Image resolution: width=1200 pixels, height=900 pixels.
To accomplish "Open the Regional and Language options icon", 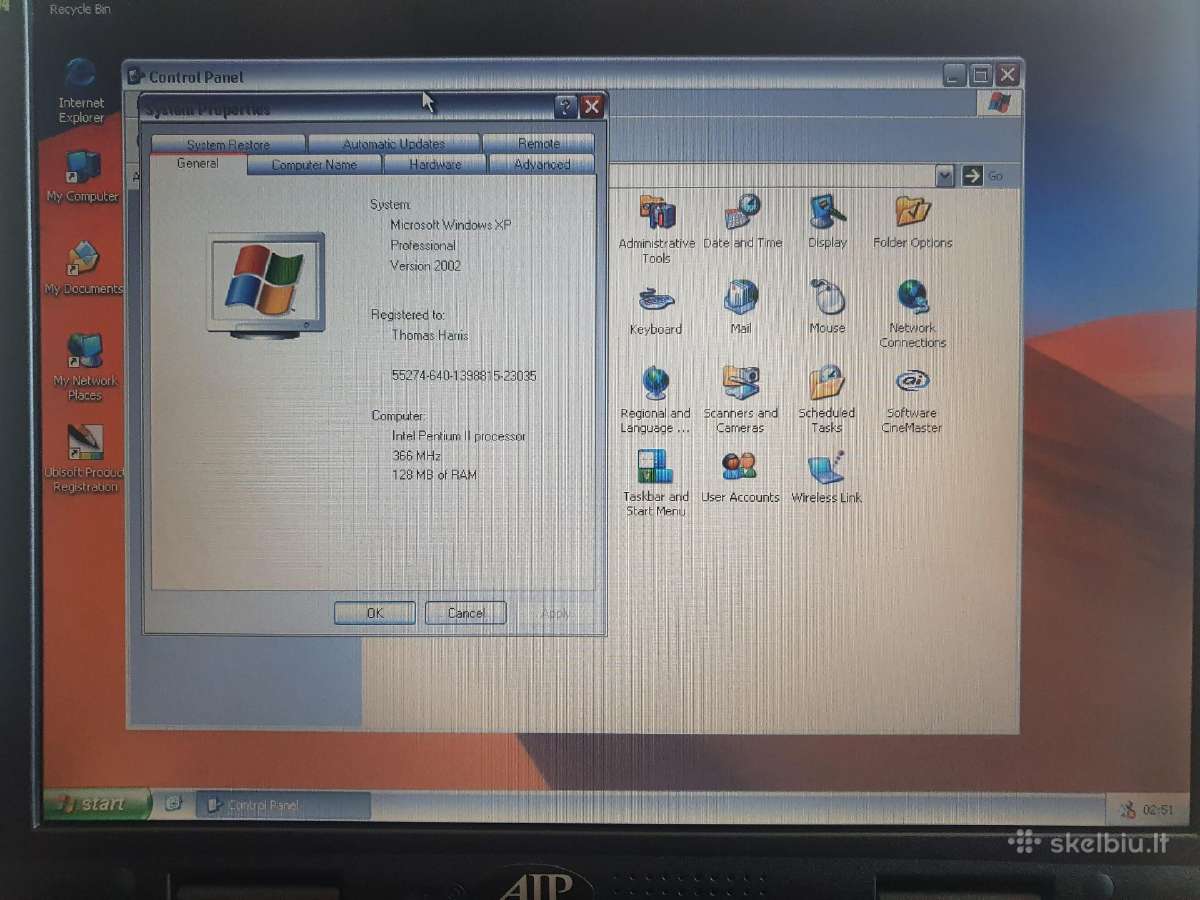I will [x=655, y=400].
